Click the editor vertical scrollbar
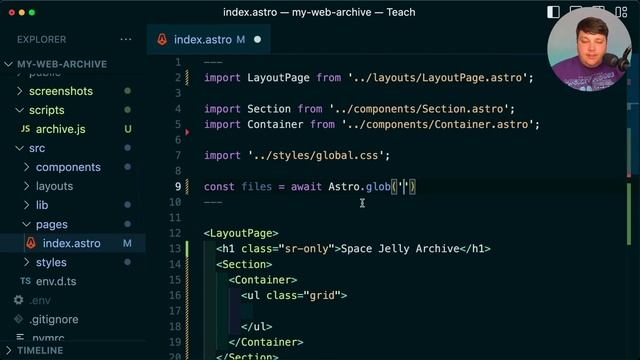 coord(629,206)
